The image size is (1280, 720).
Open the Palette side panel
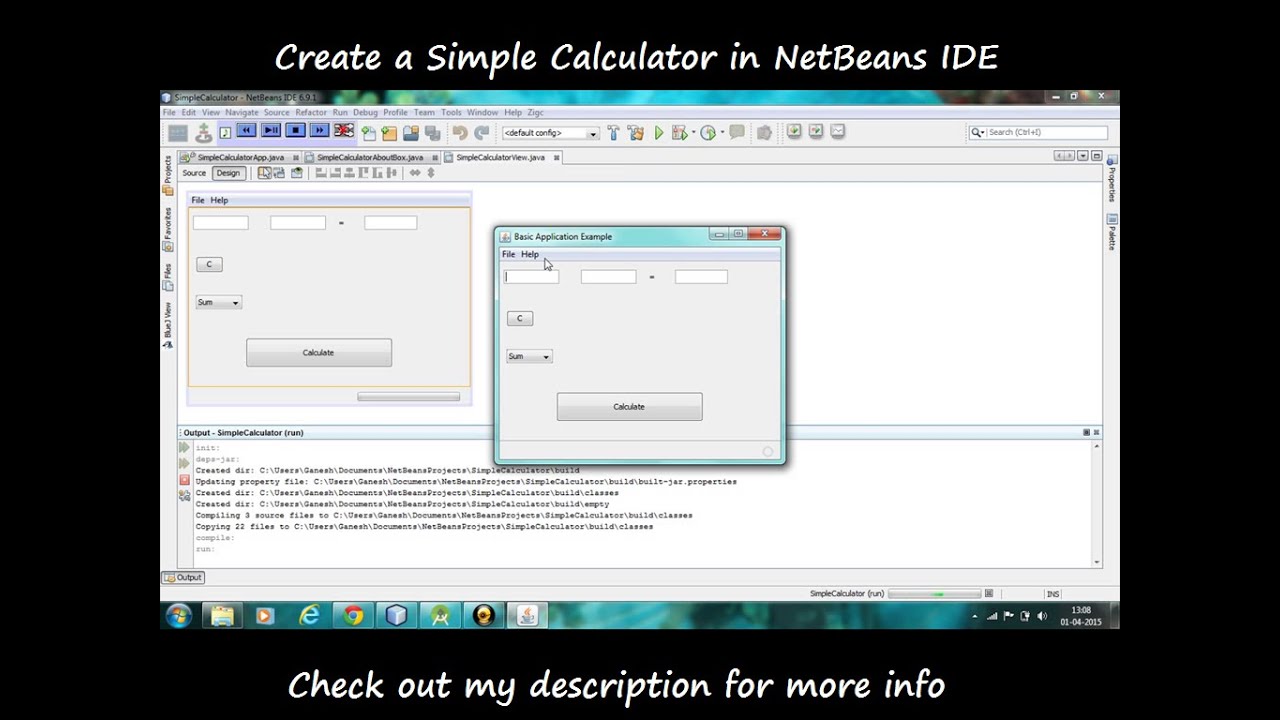tap(1112, 232)
